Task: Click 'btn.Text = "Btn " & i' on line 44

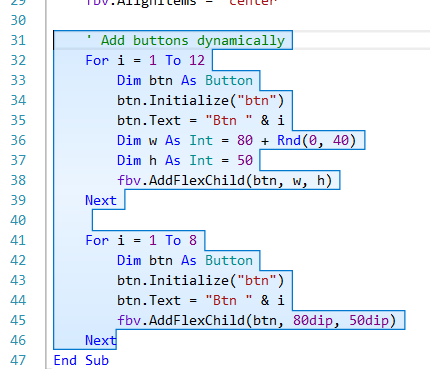Action: (x=201, y=300)
